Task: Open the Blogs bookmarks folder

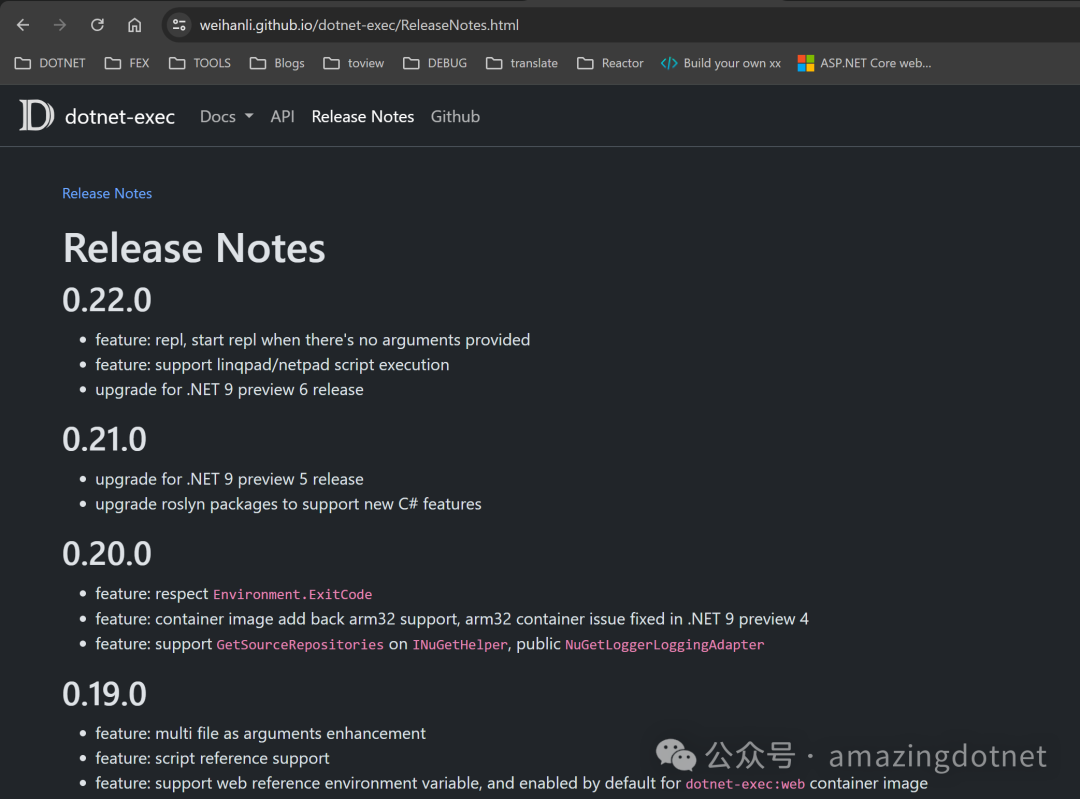Action: pyautogui.click(x=277, y=63)
